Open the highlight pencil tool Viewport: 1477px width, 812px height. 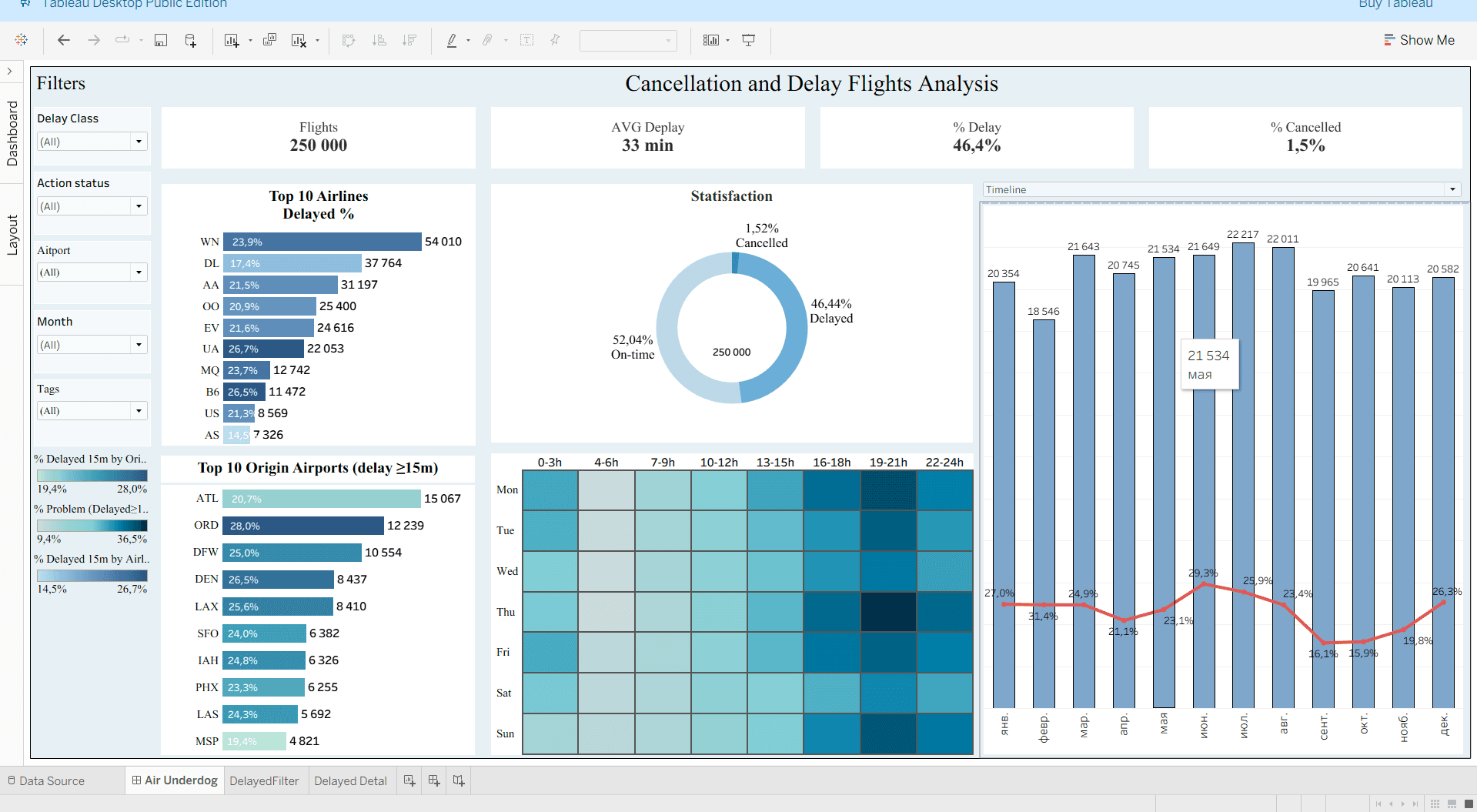coord(453,40)
